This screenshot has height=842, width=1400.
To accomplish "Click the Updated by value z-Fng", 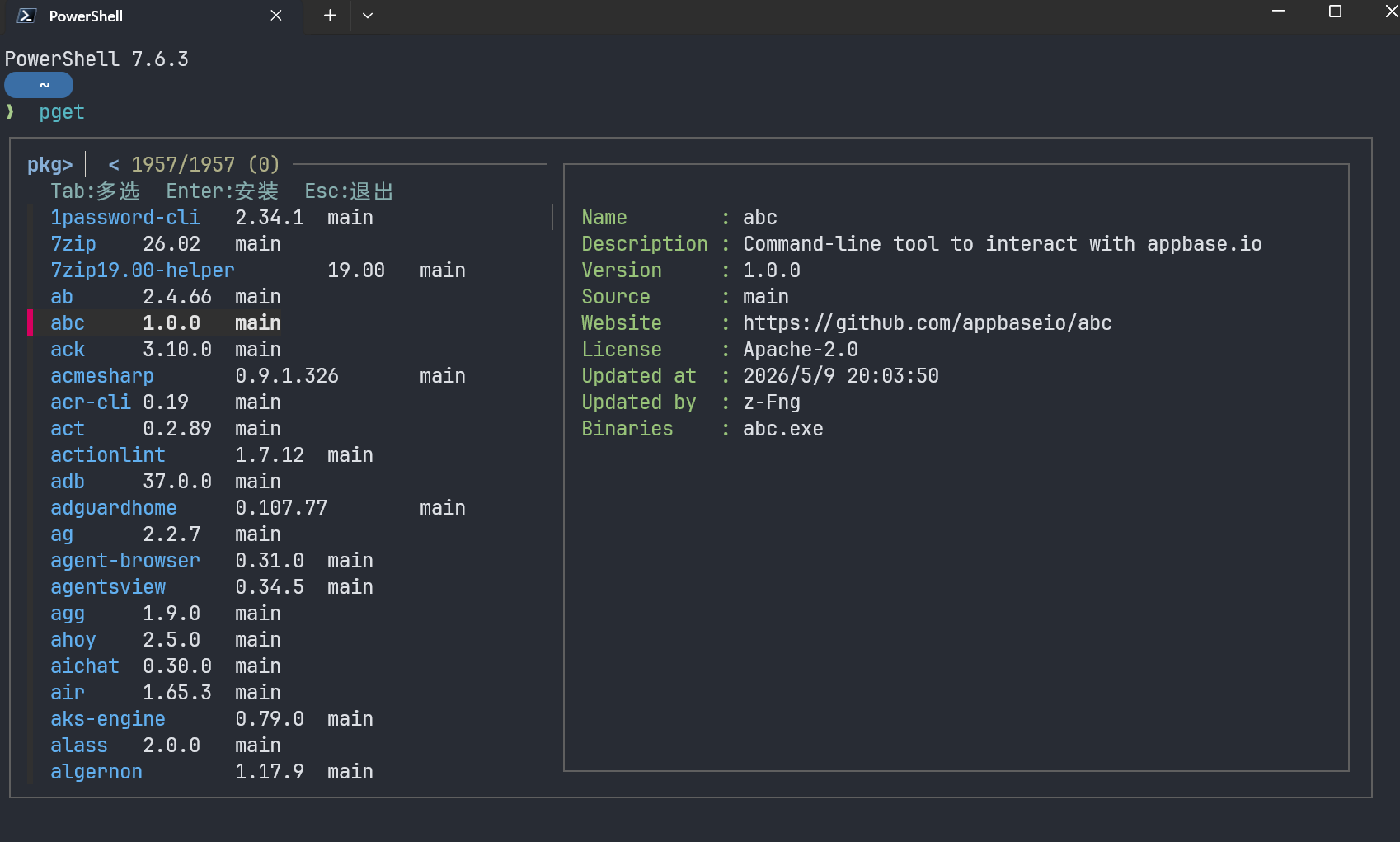I will [772, 402].
